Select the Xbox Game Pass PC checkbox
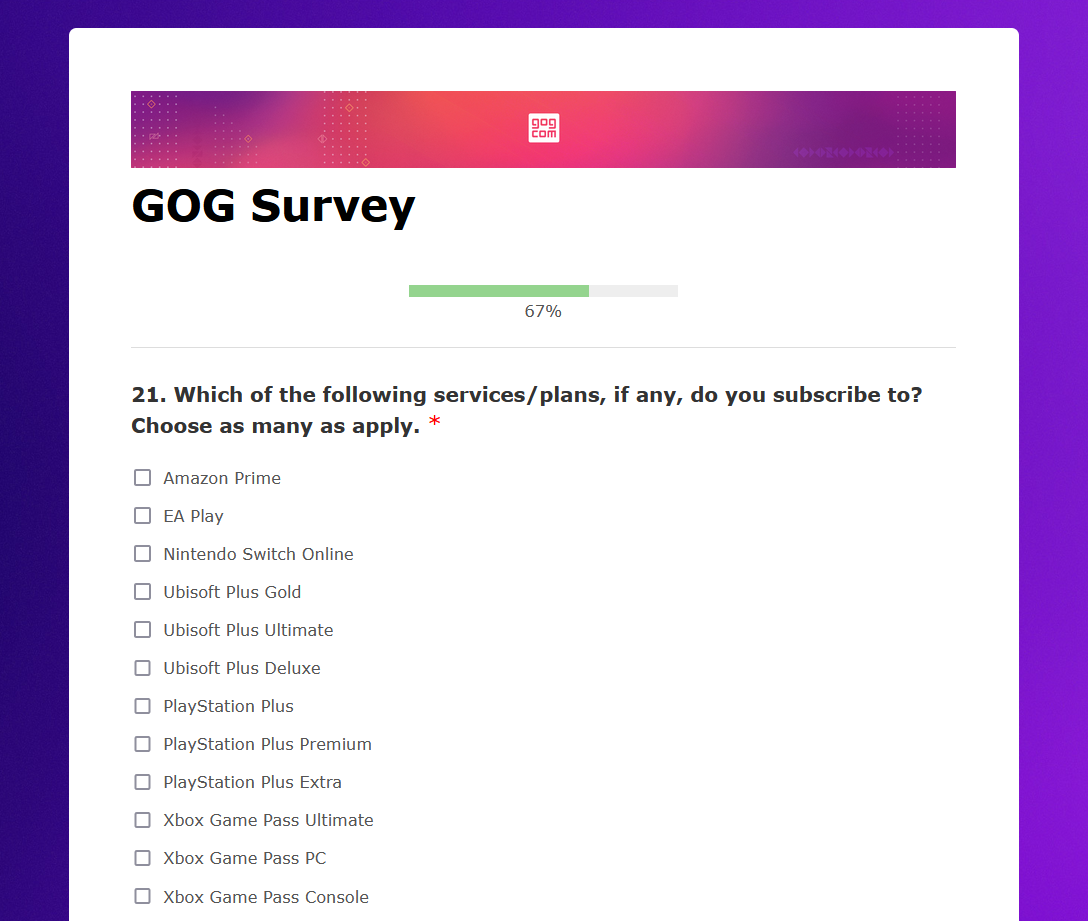 [x=142, y=859]
